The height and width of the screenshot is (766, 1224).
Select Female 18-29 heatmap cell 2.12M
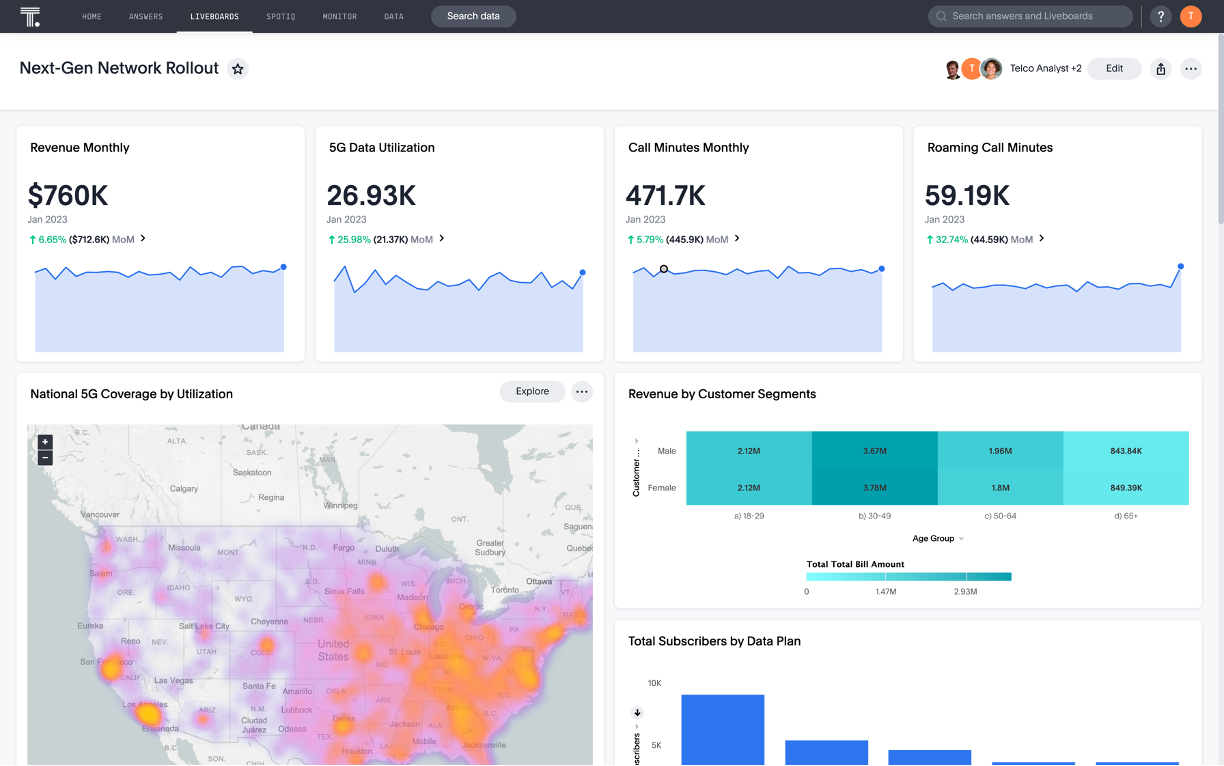[x=749, y=488]
